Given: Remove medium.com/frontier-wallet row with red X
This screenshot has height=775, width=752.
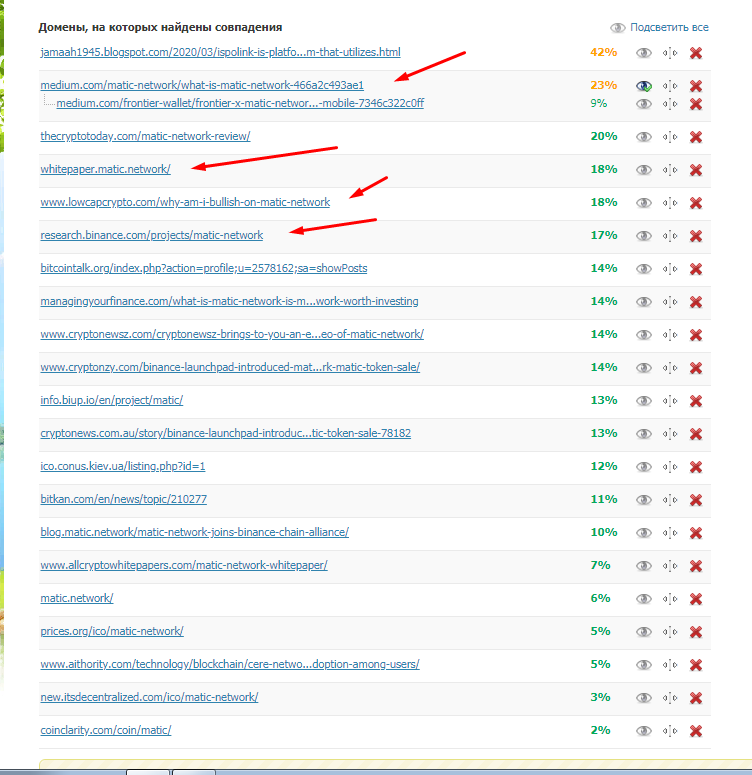Looking at the screenshot, I should coord(696,104).
